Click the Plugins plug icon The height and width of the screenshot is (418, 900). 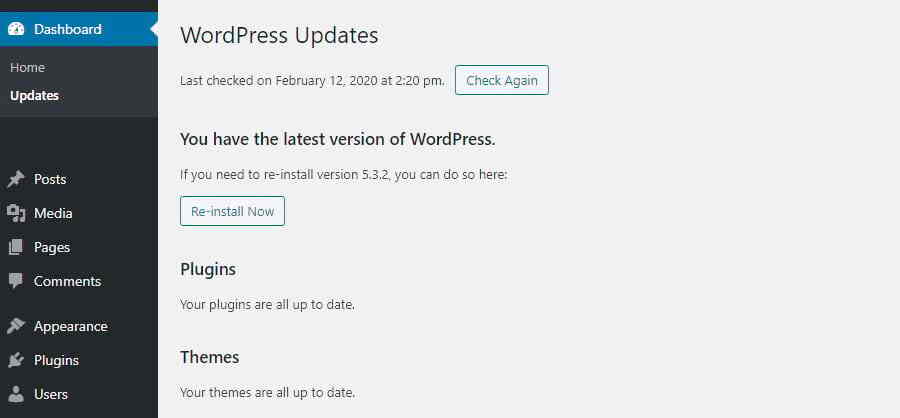pos(16,360)
